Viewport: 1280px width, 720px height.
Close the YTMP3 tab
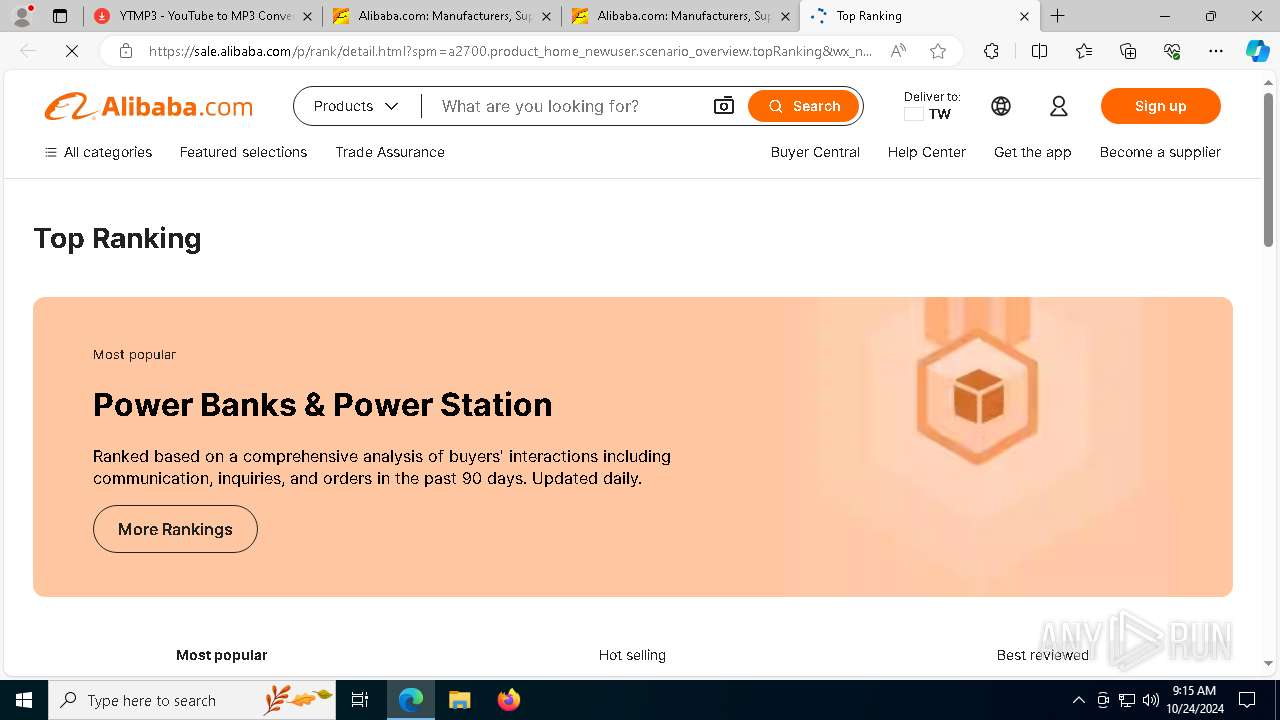307,16
